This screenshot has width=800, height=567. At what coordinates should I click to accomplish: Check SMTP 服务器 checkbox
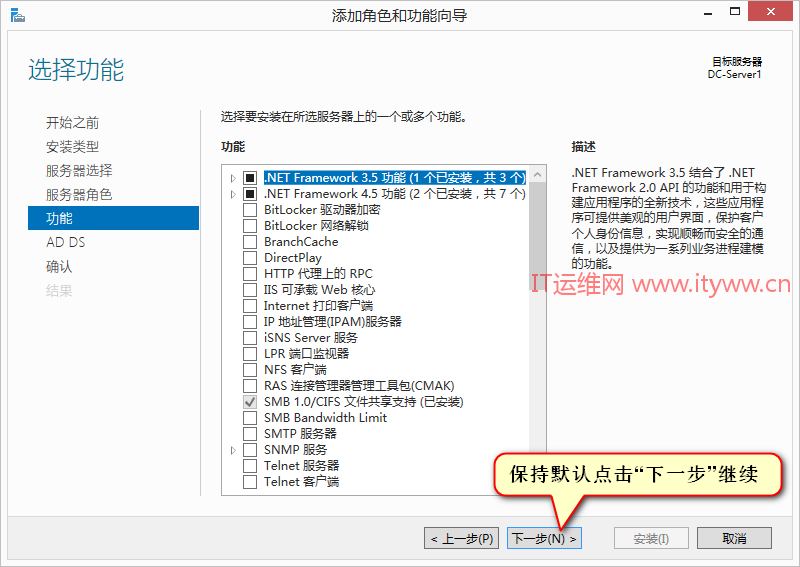click(x=250, y=434)
